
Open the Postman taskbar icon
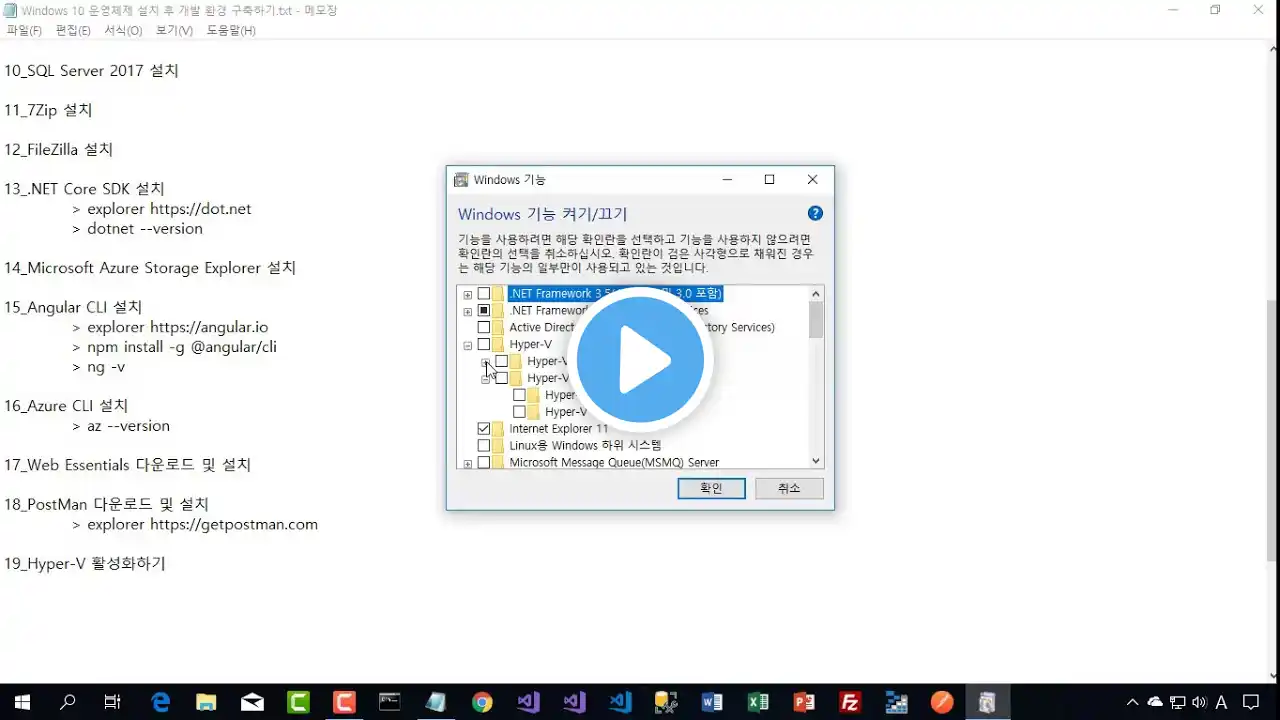tap(942, 702)
